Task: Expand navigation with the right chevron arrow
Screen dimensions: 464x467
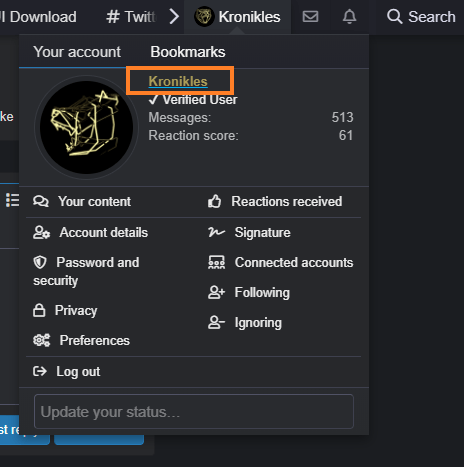Action: point(174,16)
